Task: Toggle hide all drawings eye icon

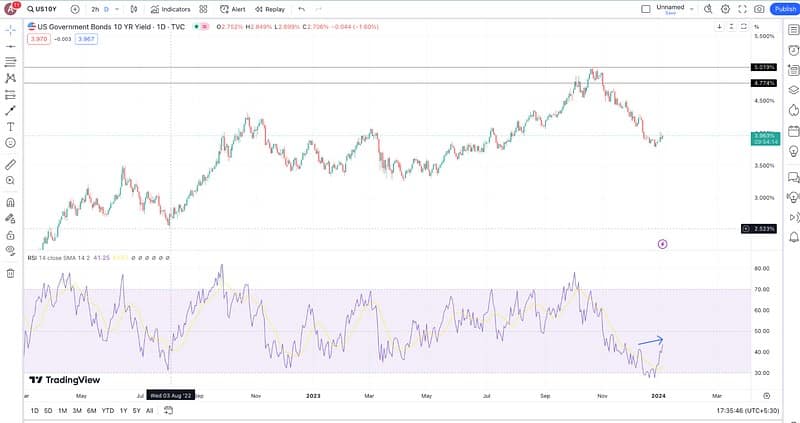Action: coord(10,250)
